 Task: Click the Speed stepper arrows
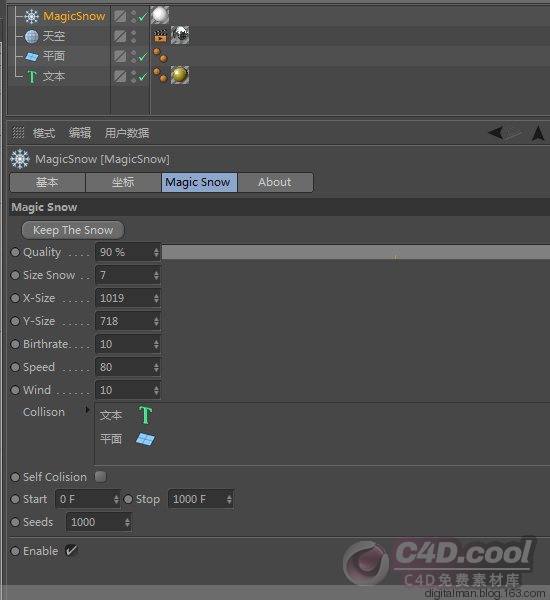[156, 367]
